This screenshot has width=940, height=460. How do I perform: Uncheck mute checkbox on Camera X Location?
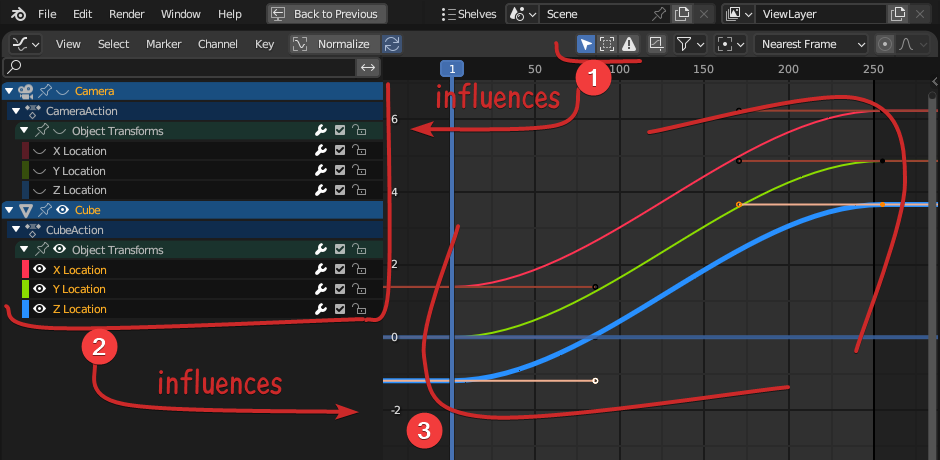tap(340, 151)
